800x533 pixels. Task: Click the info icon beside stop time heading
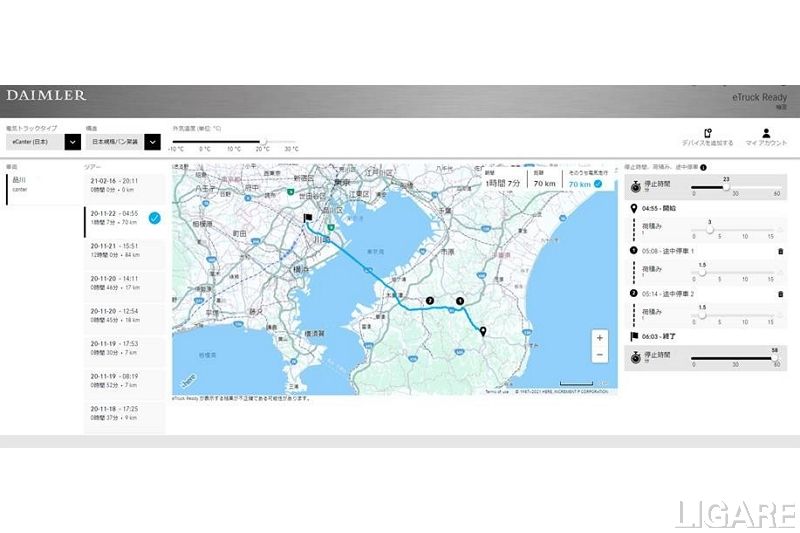[704, 167]
